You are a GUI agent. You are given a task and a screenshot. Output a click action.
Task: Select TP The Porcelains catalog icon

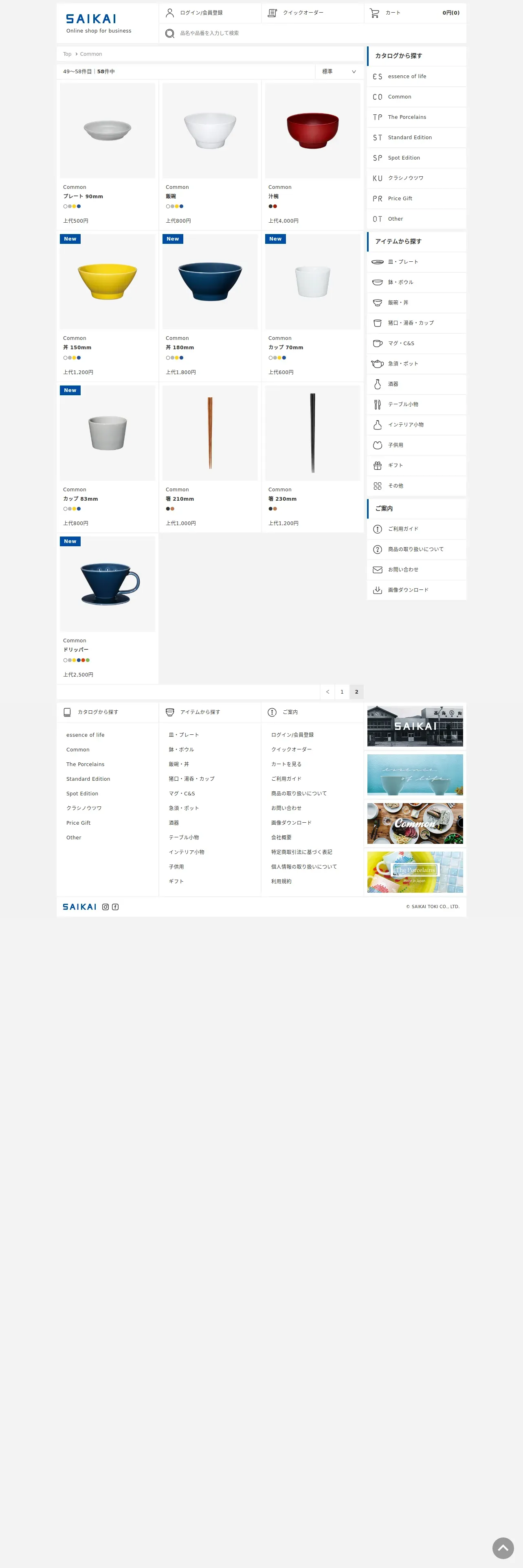click(378, 118)
